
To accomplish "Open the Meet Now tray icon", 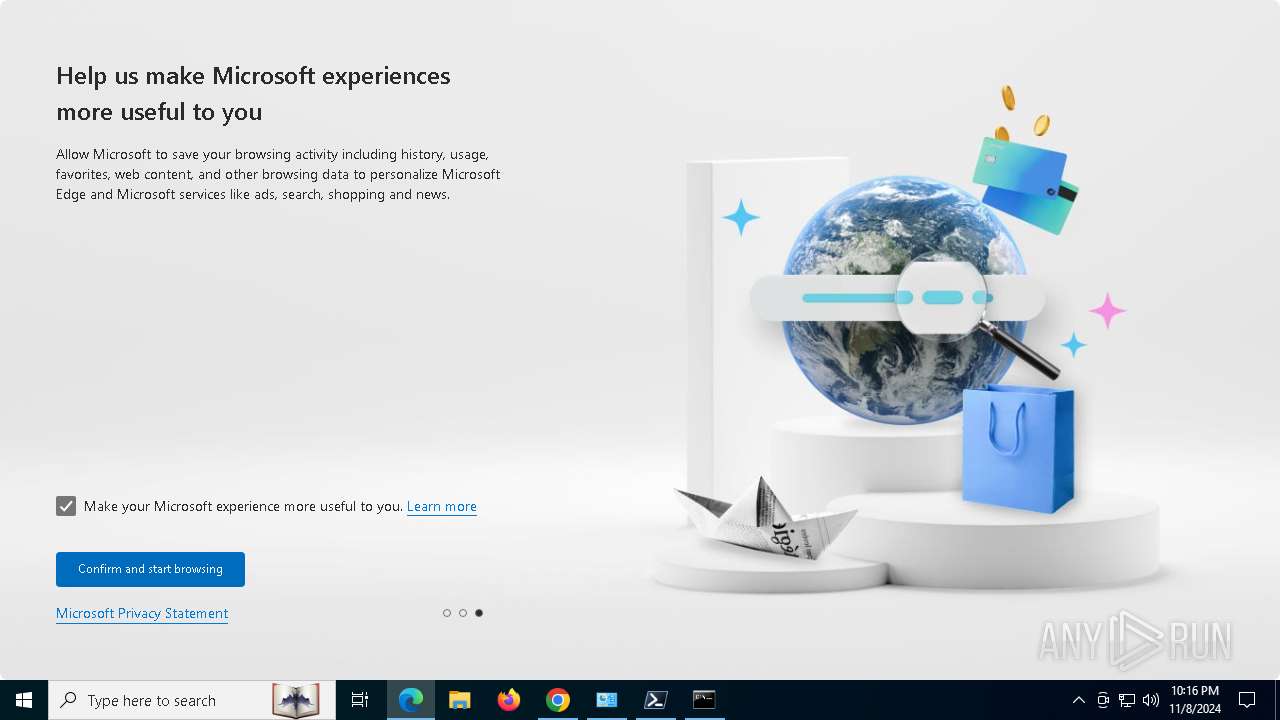I will point(1103,700).
